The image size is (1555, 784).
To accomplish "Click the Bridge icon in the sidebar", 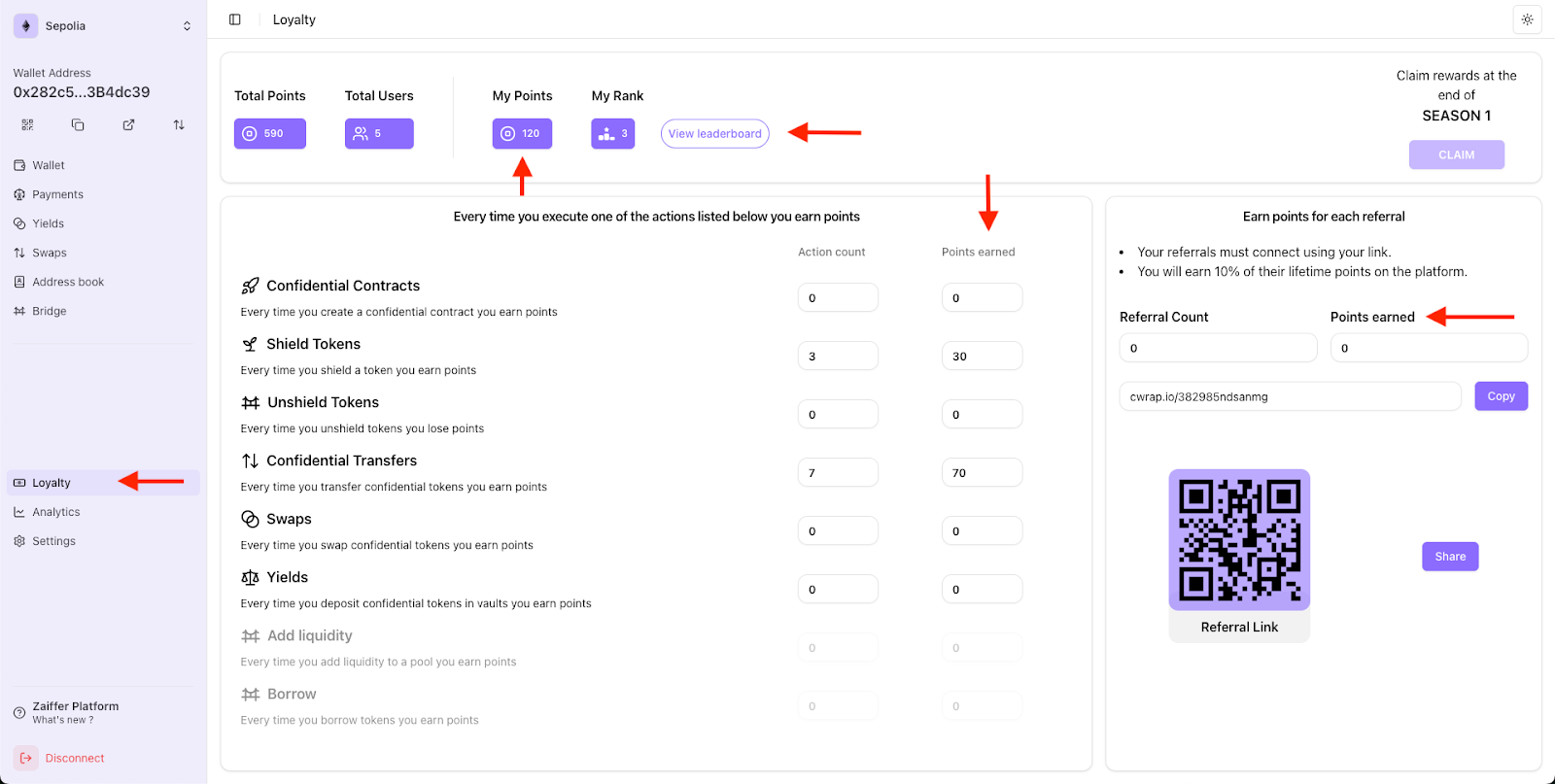I will [19, 311].
